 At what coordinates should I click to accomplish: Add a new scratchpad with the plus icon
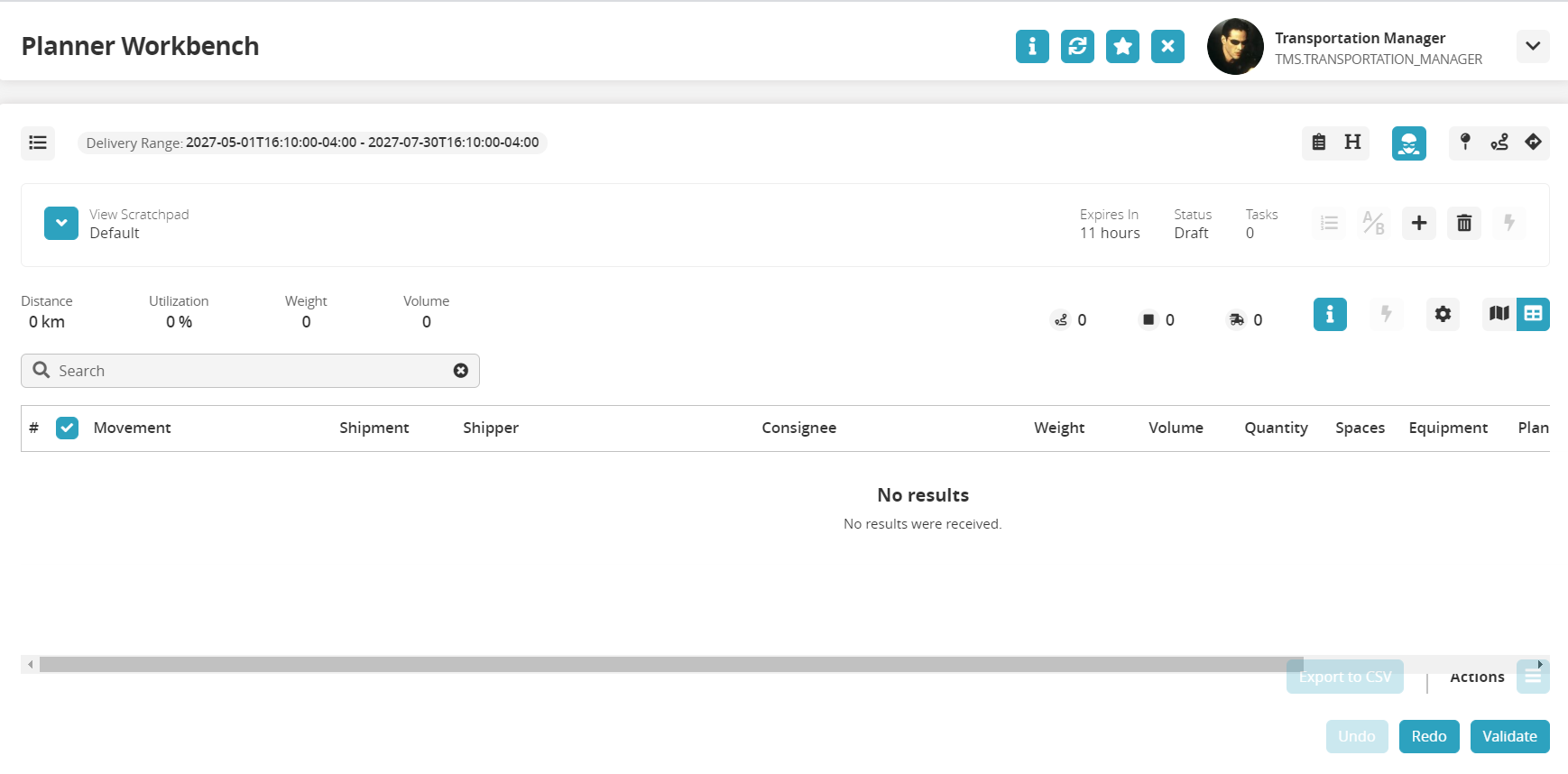pyautogui.click(x=1419, y=223)
